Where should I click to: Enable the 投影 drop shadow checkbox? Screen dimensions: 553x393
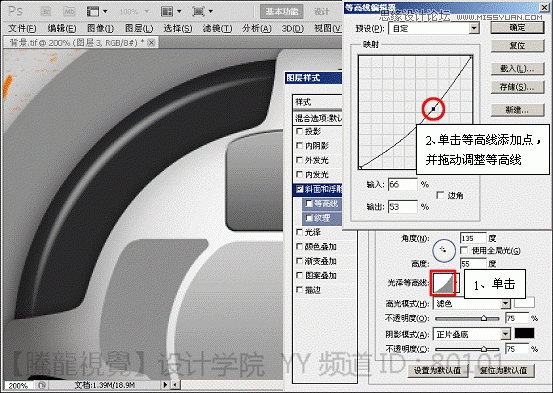coord(299,131)
